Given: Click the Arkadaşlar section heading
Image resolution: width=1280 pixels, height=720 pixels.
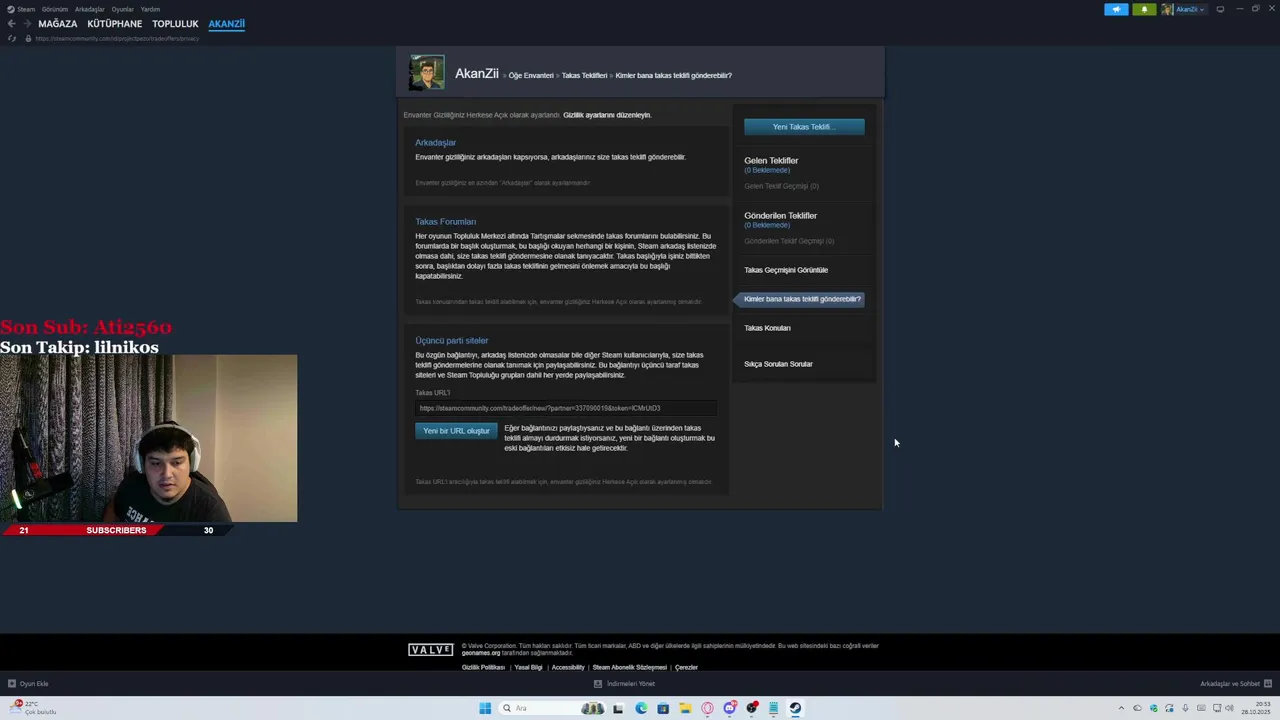Looking at the screenshot, I should pyautogui.click(x=435, y=143).
